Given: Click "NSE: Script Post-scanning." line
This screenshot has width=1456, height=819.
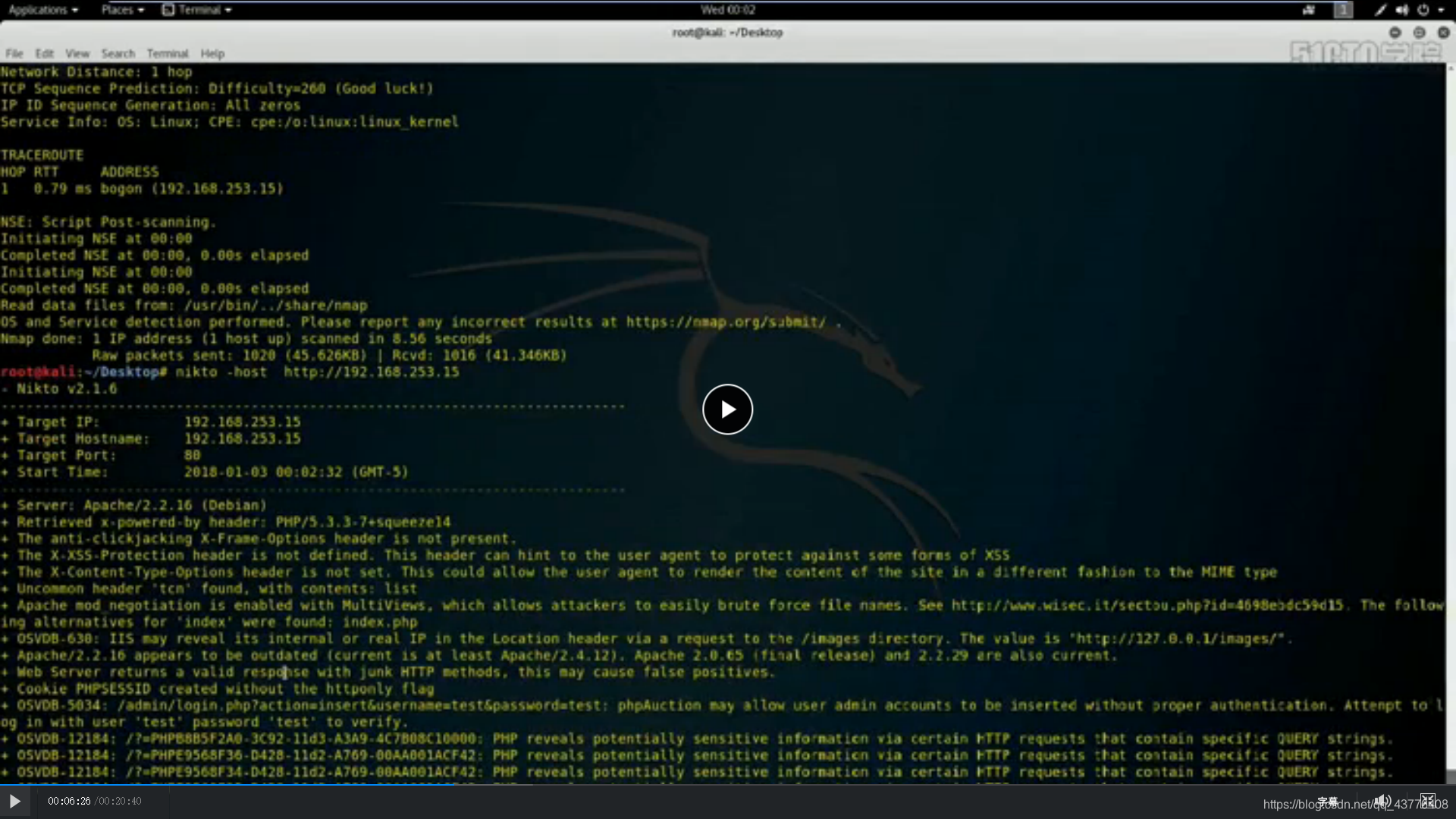Looking at the screenshot, I should 108,222.
